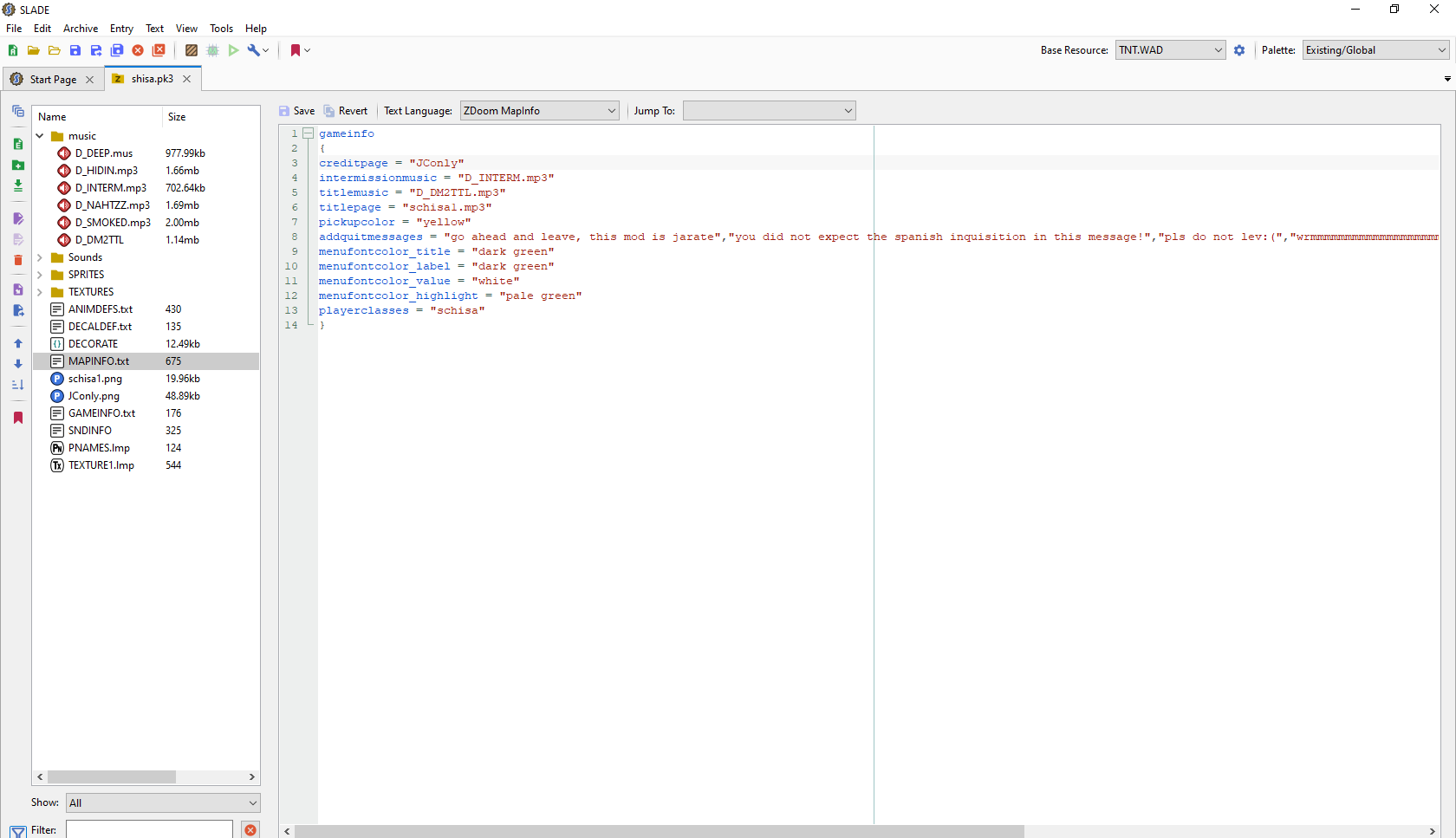Sort entries by Name column header

pyautogui.click(x=97, y=117)
